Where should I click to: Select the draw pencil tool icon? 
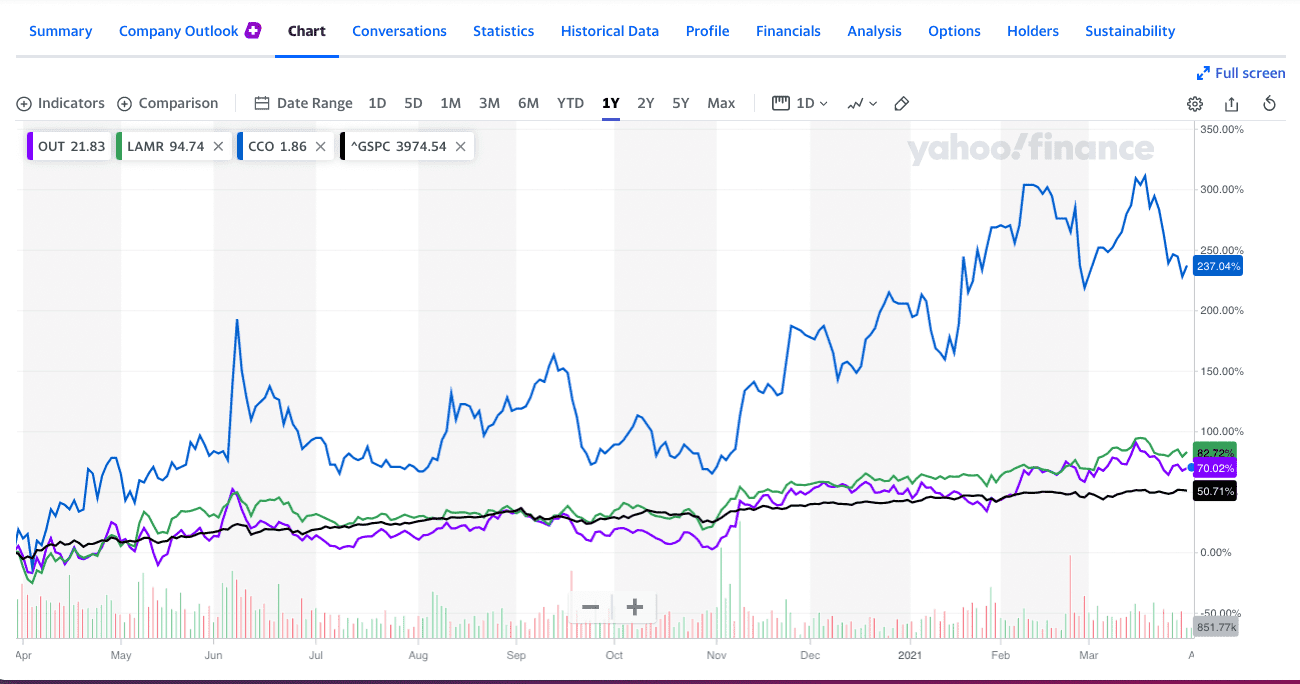point(901,103)
